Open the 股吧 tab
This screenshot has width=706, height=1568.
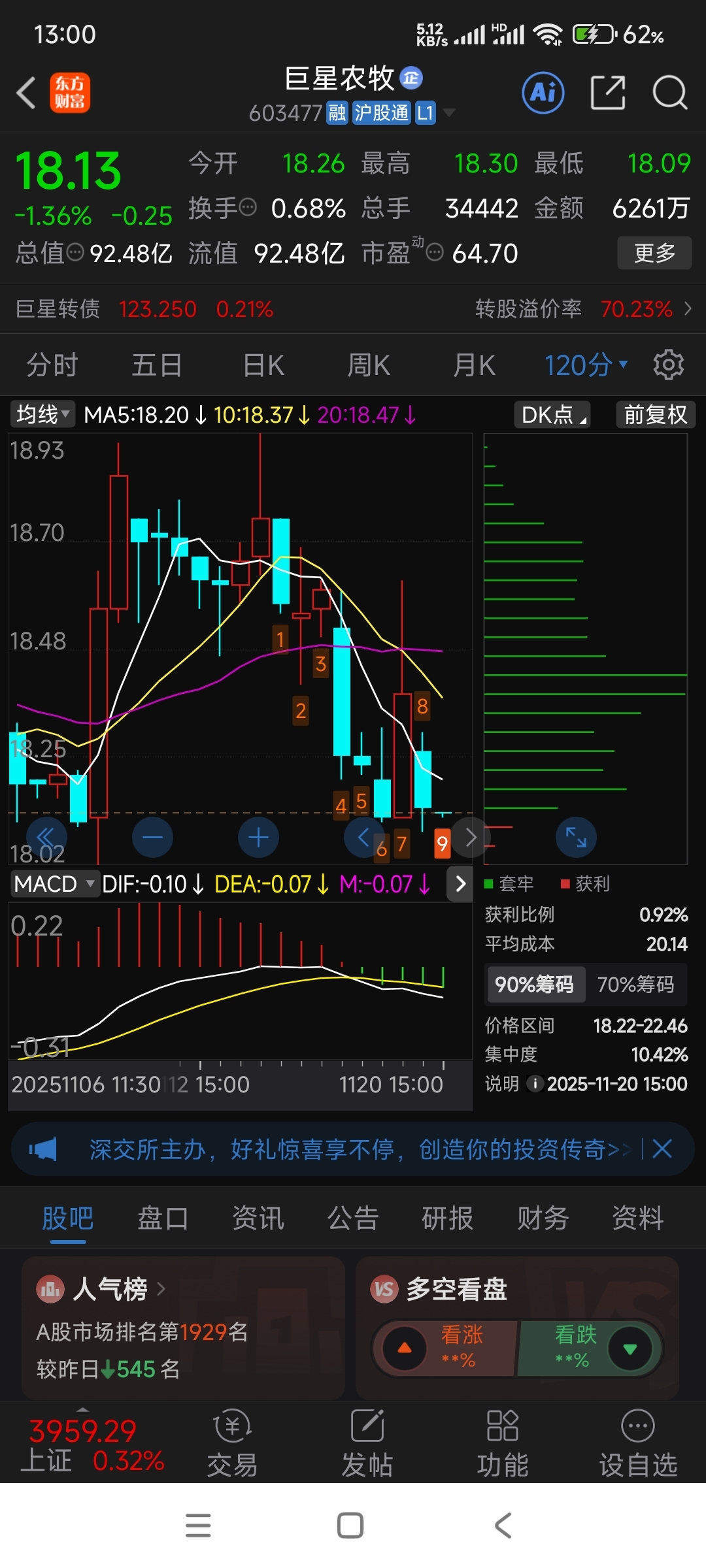coord(68,1218)
